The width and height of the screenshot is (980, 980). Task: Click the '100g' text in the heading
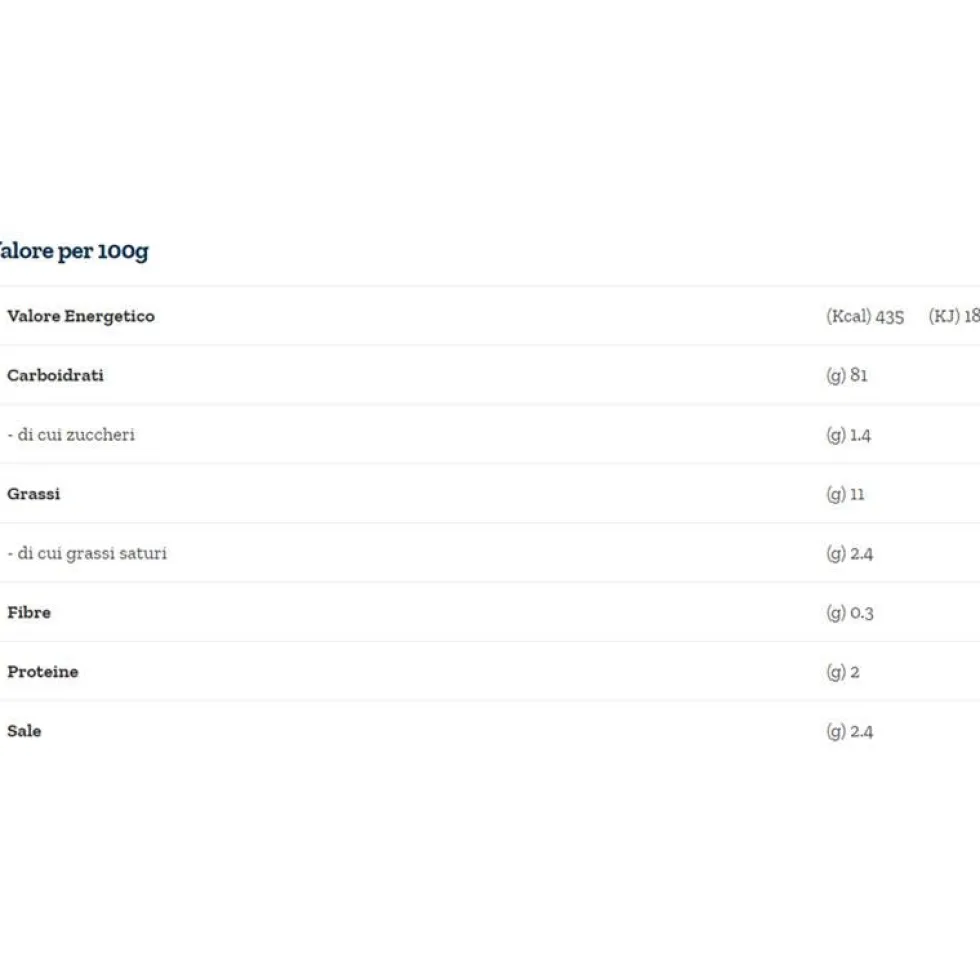pyautogui.click(x=123, y=252)
